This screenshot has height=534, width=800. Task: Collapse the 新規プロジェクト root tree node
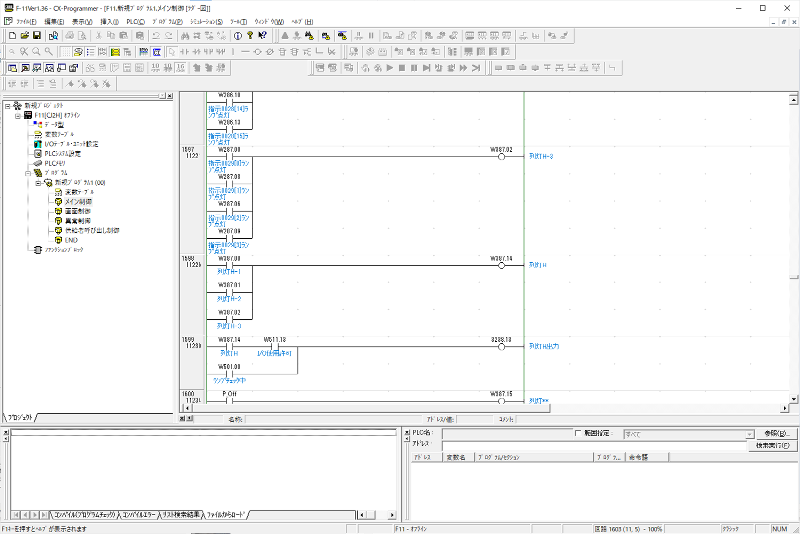point(7,105)
